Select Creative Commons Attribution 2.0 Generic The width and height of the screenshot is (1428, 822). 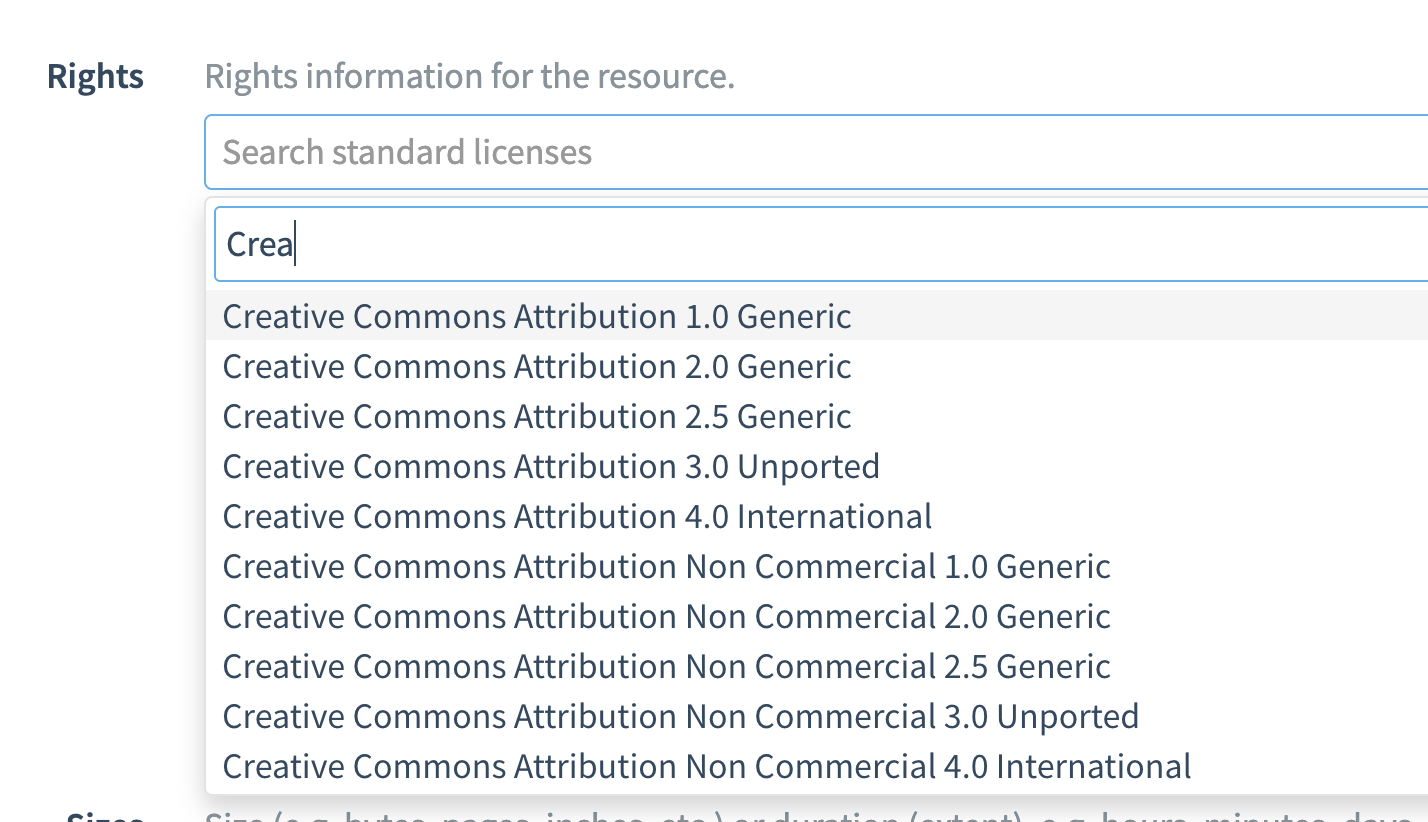point(536,365)
